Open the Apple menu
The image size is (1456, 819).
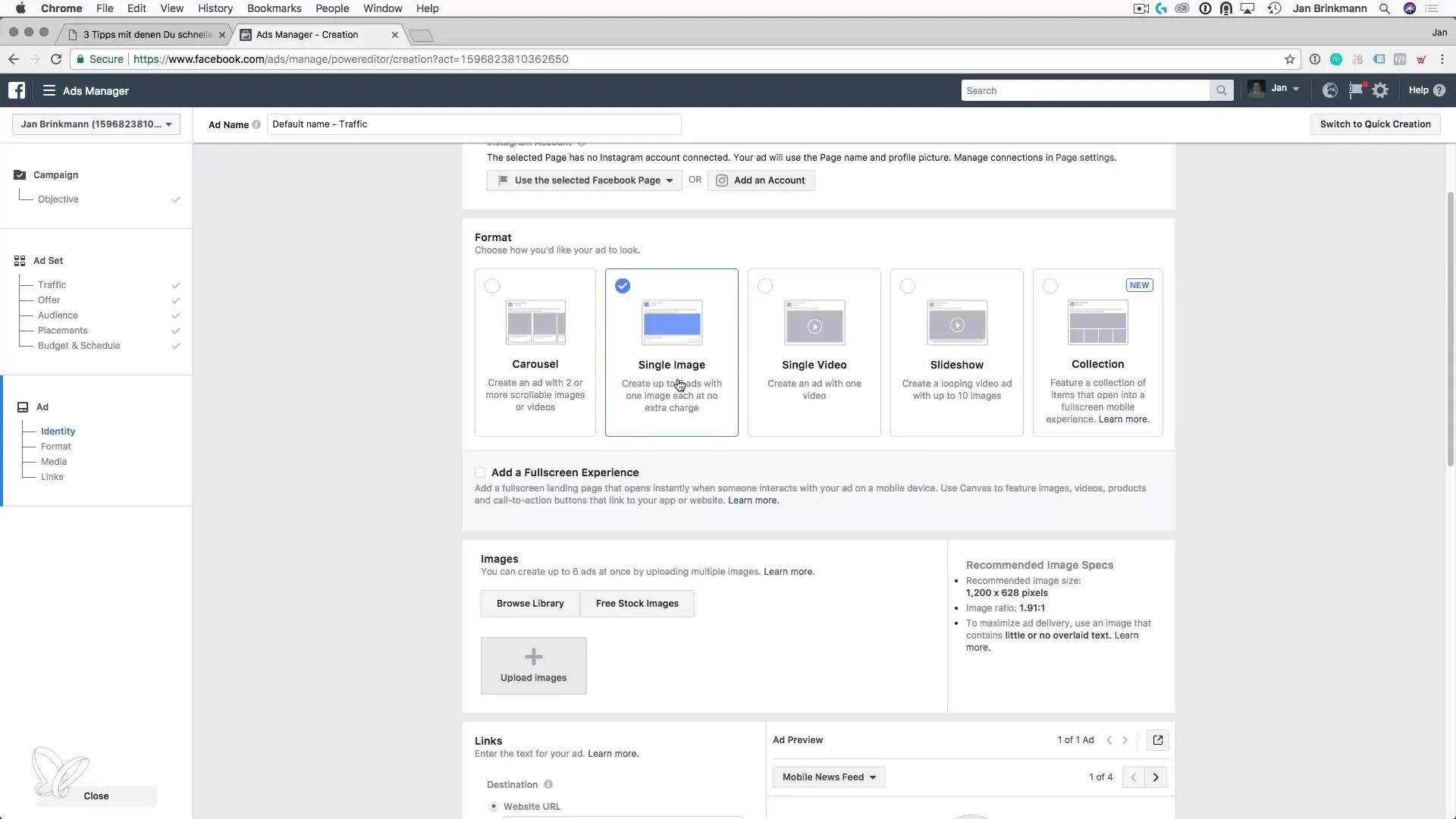point(20,8)
